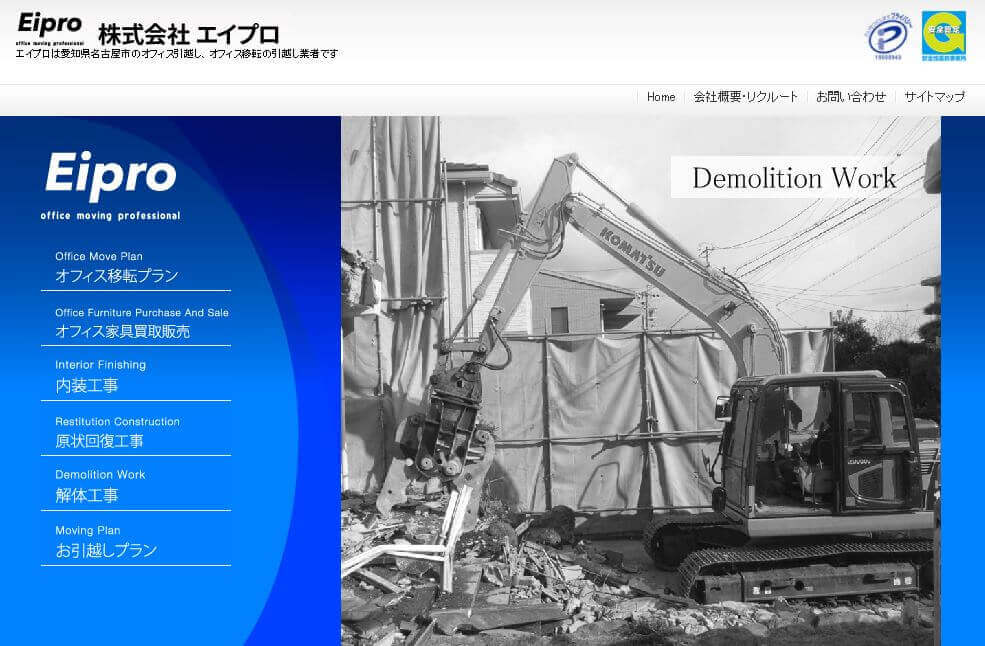Viewport: 985px width, 646px height.
Task: Click the tagline about 愛知県名古屋市 office moving
Action: (x=177, y=54)
